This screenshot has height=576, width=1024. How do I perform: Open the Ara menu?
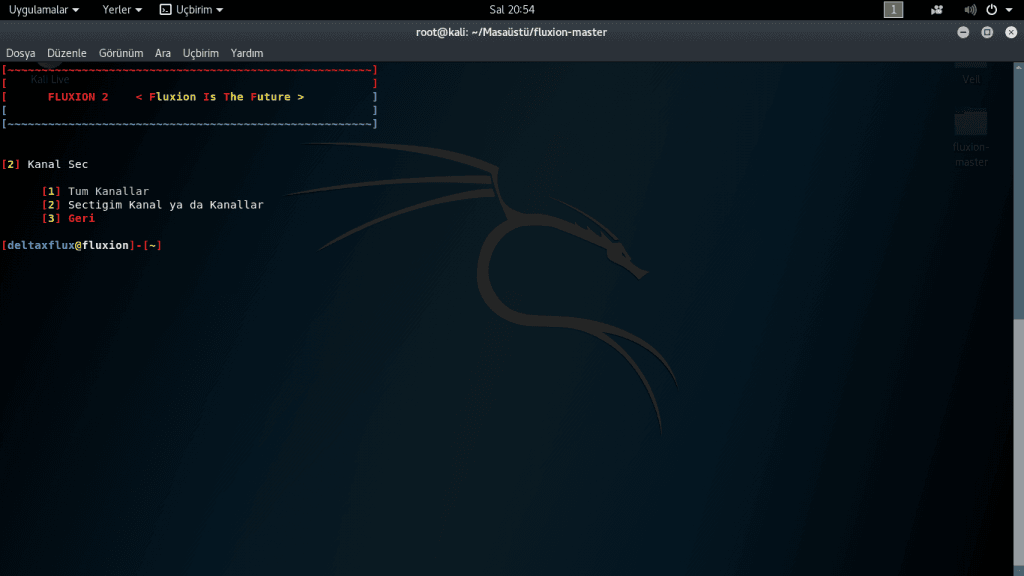(163, 53)
